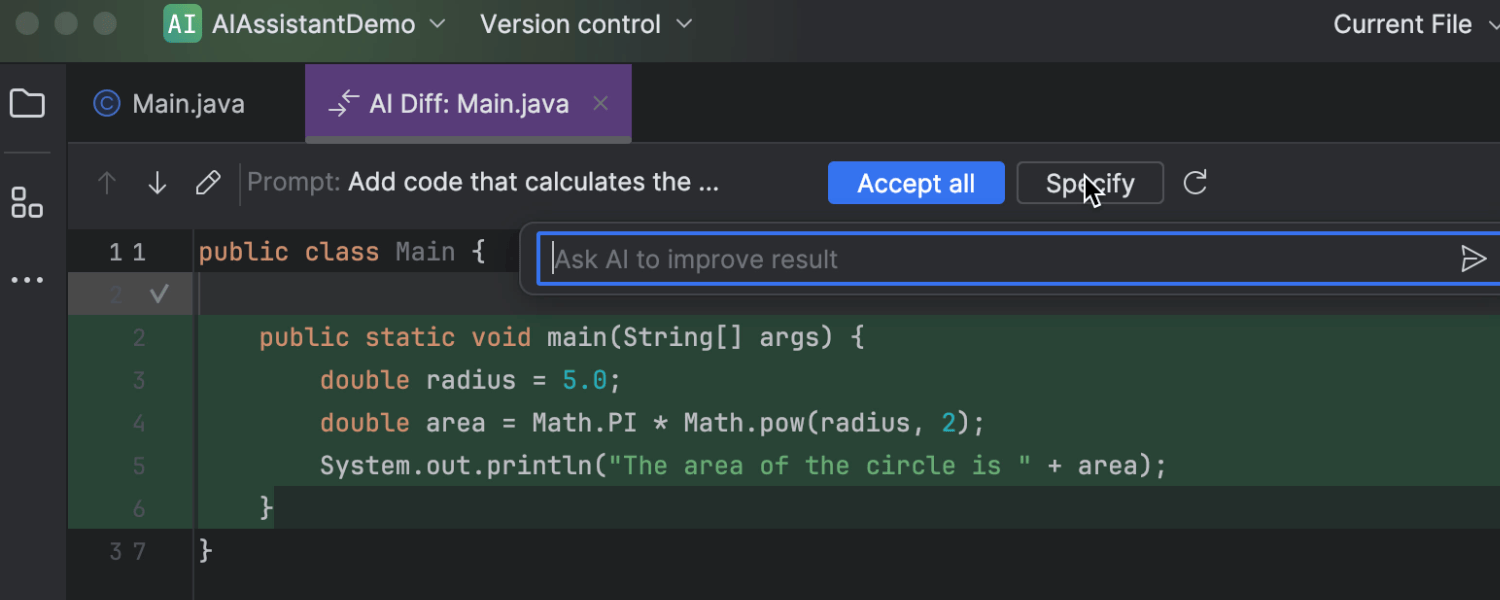Accept the change with checkmark on line 2
The width and height of the screenshot is (1500, 600).
(x=158, y=294)
